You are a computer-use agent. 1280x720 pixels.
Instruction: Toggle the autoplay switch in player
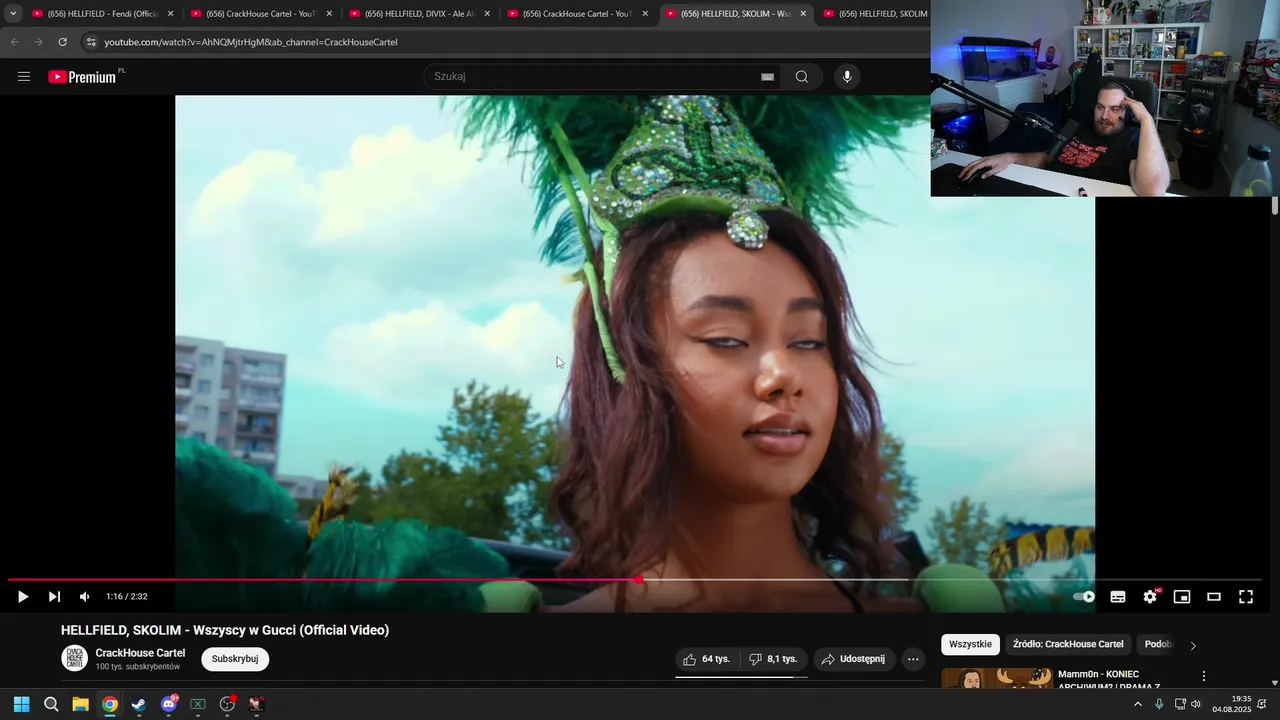click(1084, 597)
